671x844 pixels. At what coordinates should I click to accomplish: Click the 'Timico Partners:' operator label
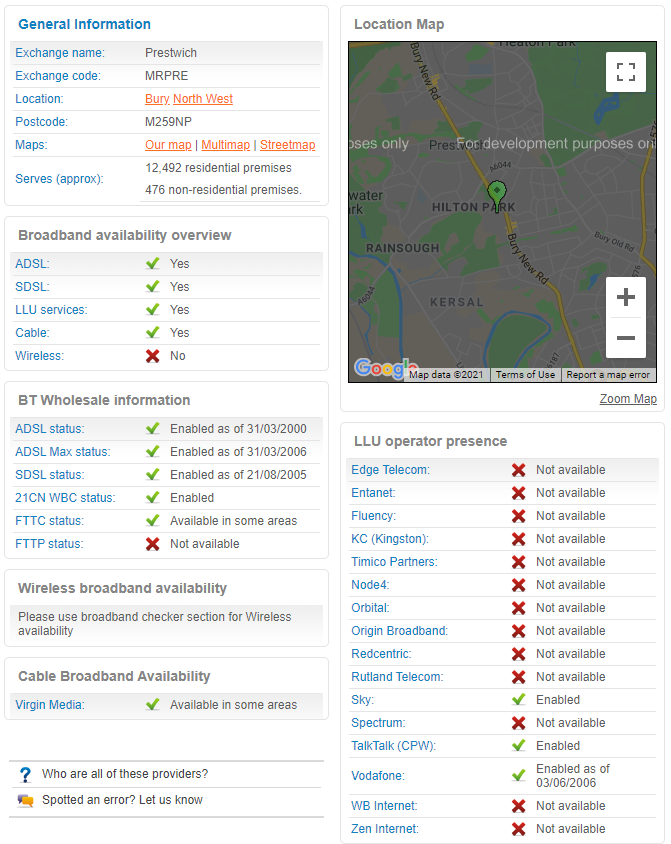pos(394,562)
